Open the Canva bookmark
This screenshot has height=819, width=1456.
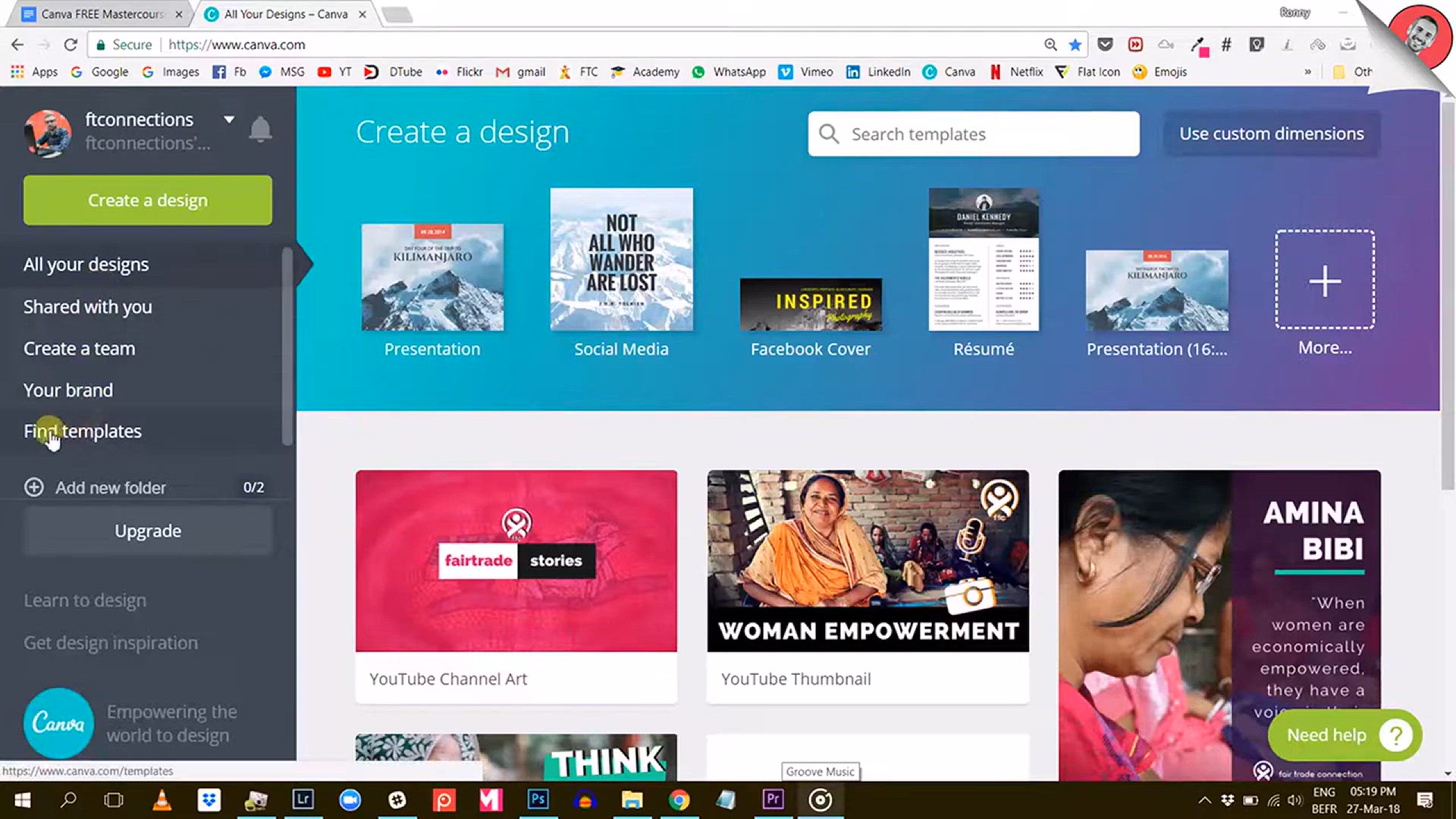click(949, 72)
